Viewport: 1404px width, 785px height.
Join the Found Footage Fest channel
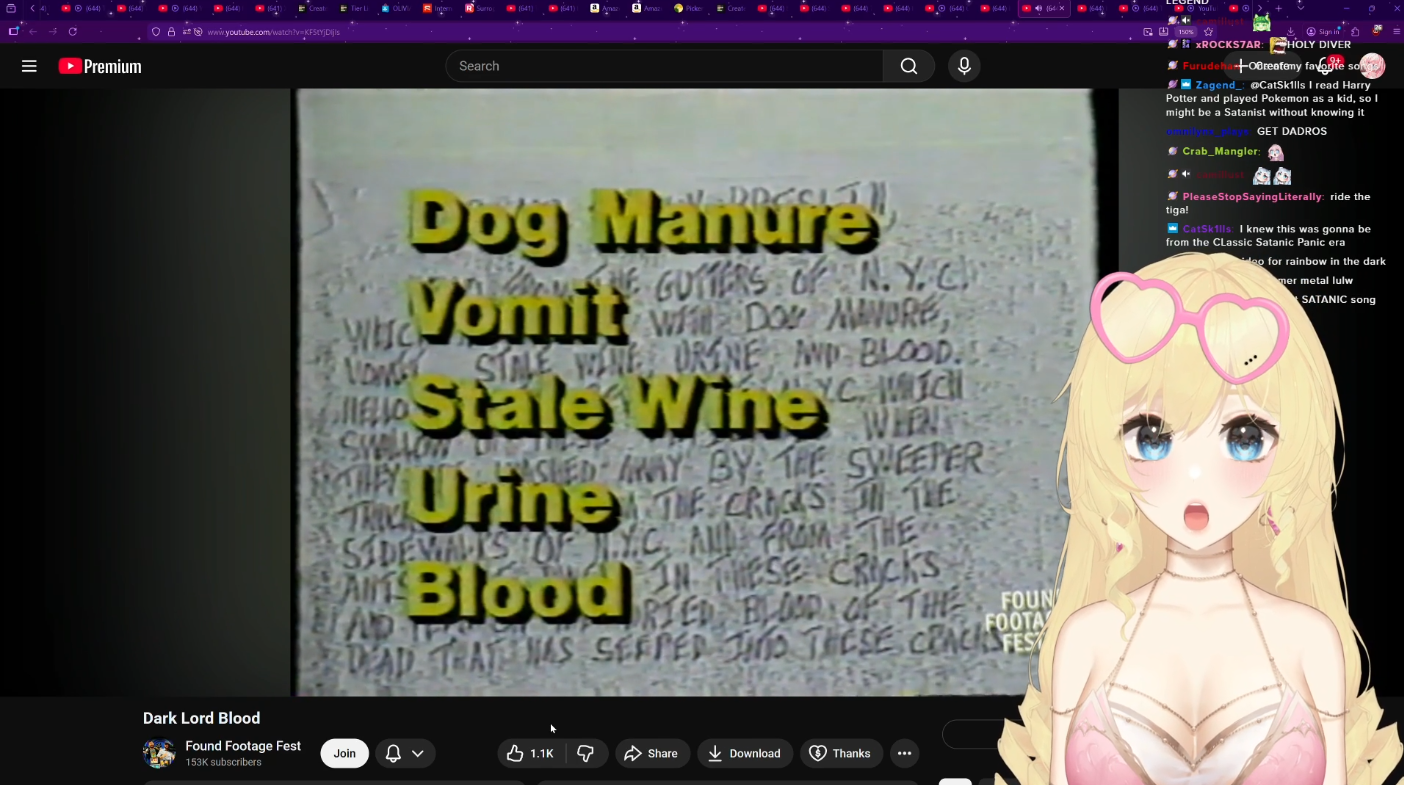click(345, 753)
